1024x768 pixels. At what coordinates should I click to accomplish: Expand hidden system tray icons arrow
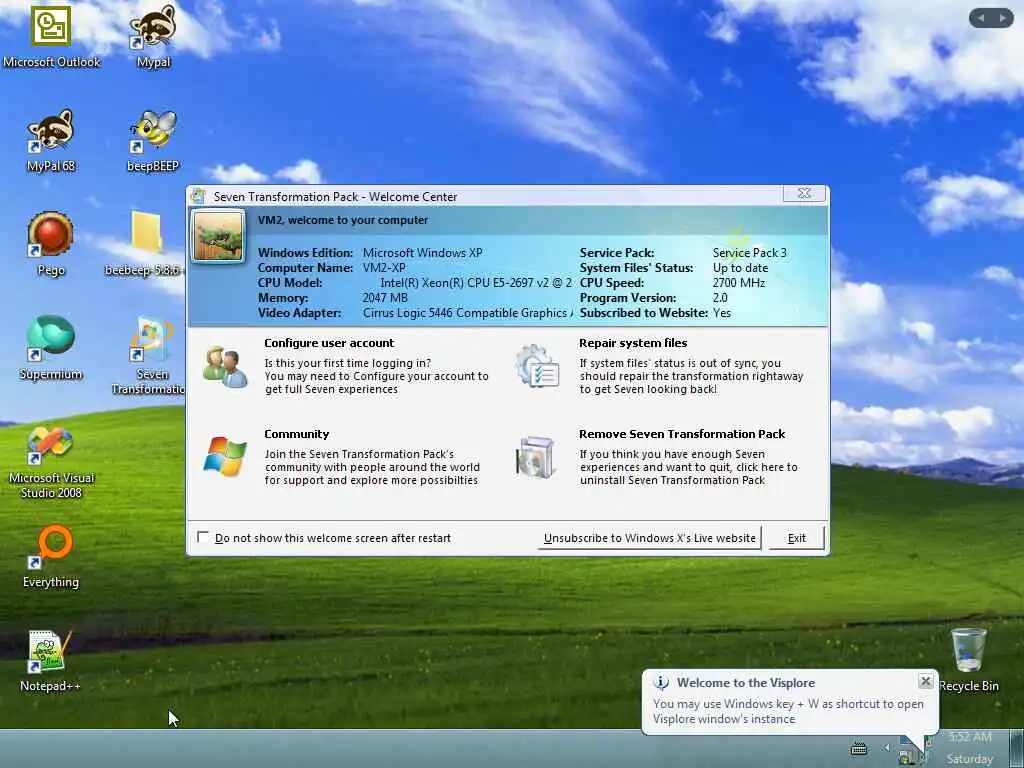click(x=887, y=748)
